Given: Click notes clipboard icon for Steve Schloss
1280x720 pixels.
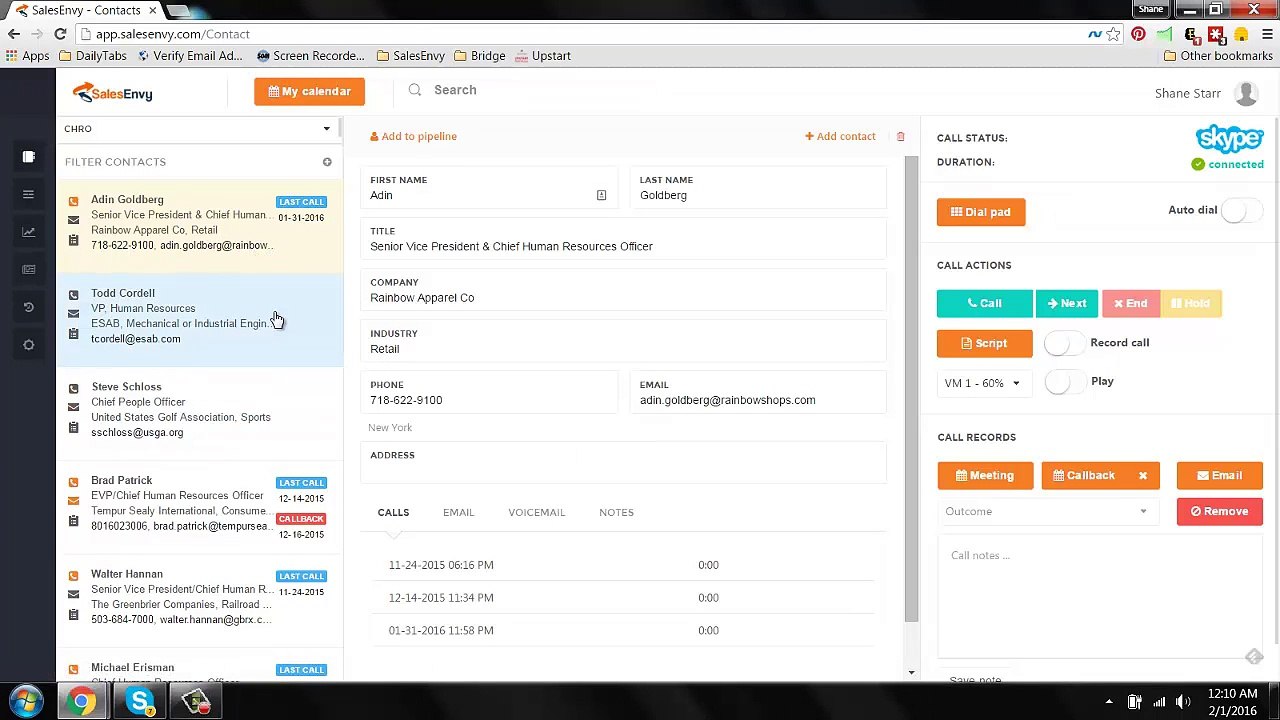Looking at the screenshot, I should 73,428.
